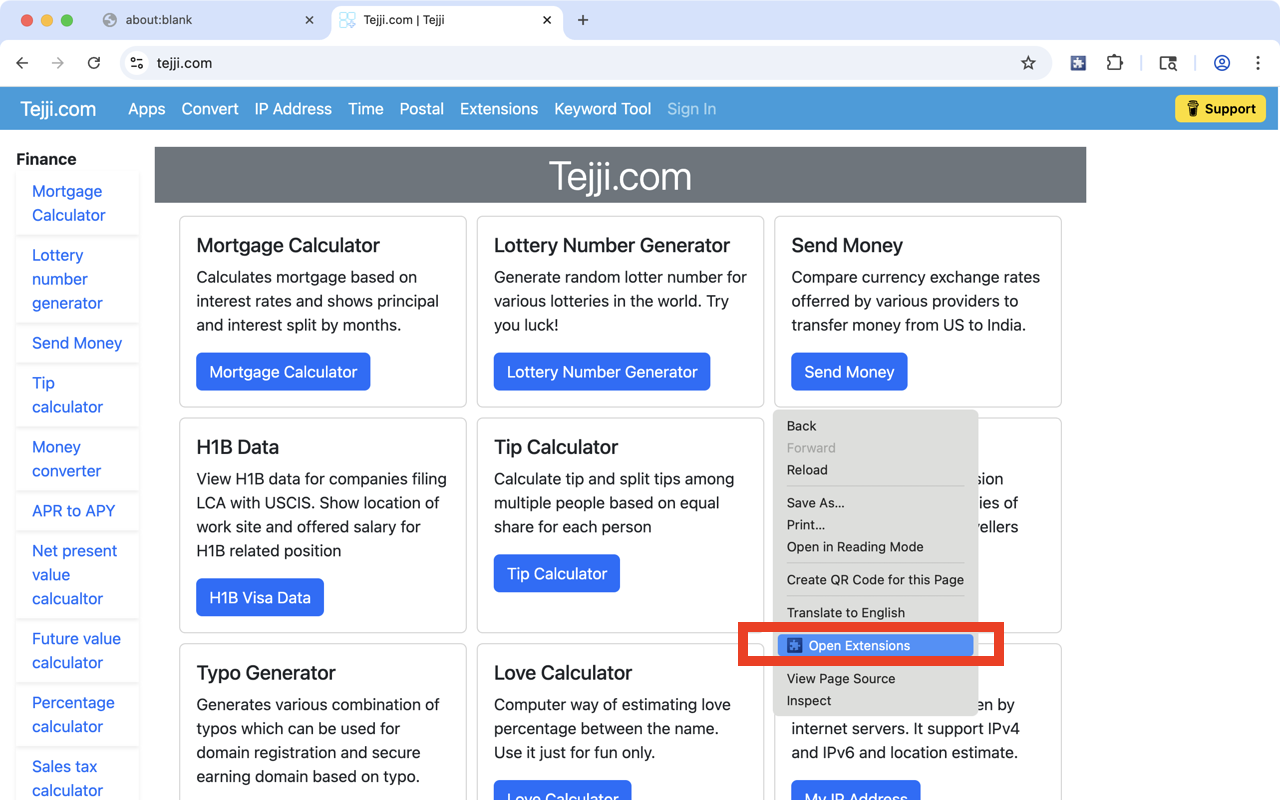Click the Lottery Number Generator card button
Screen dimensions: 1280x800
click(602, 372)
